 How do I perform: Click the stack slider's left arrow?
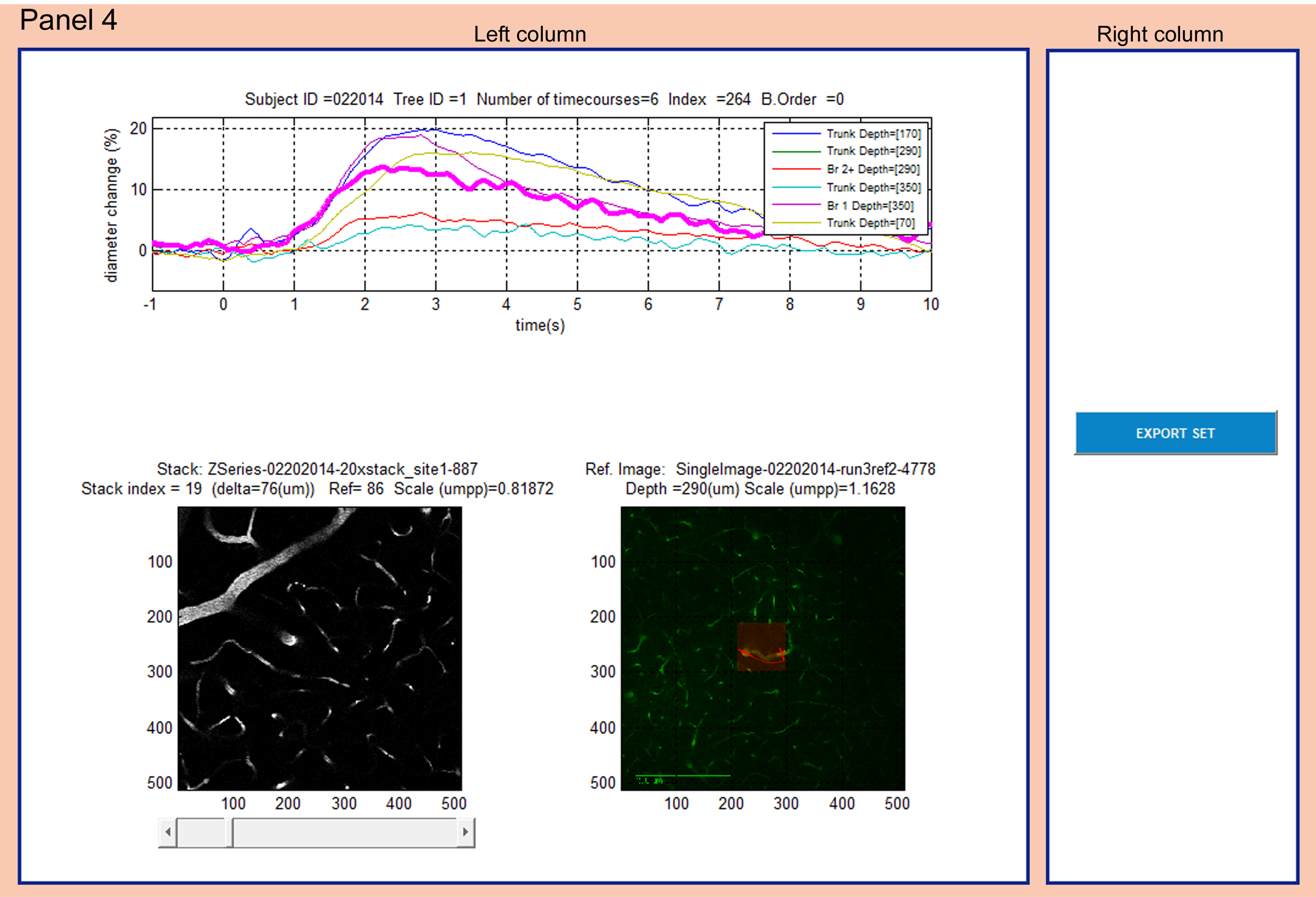[x=168, y=832]
